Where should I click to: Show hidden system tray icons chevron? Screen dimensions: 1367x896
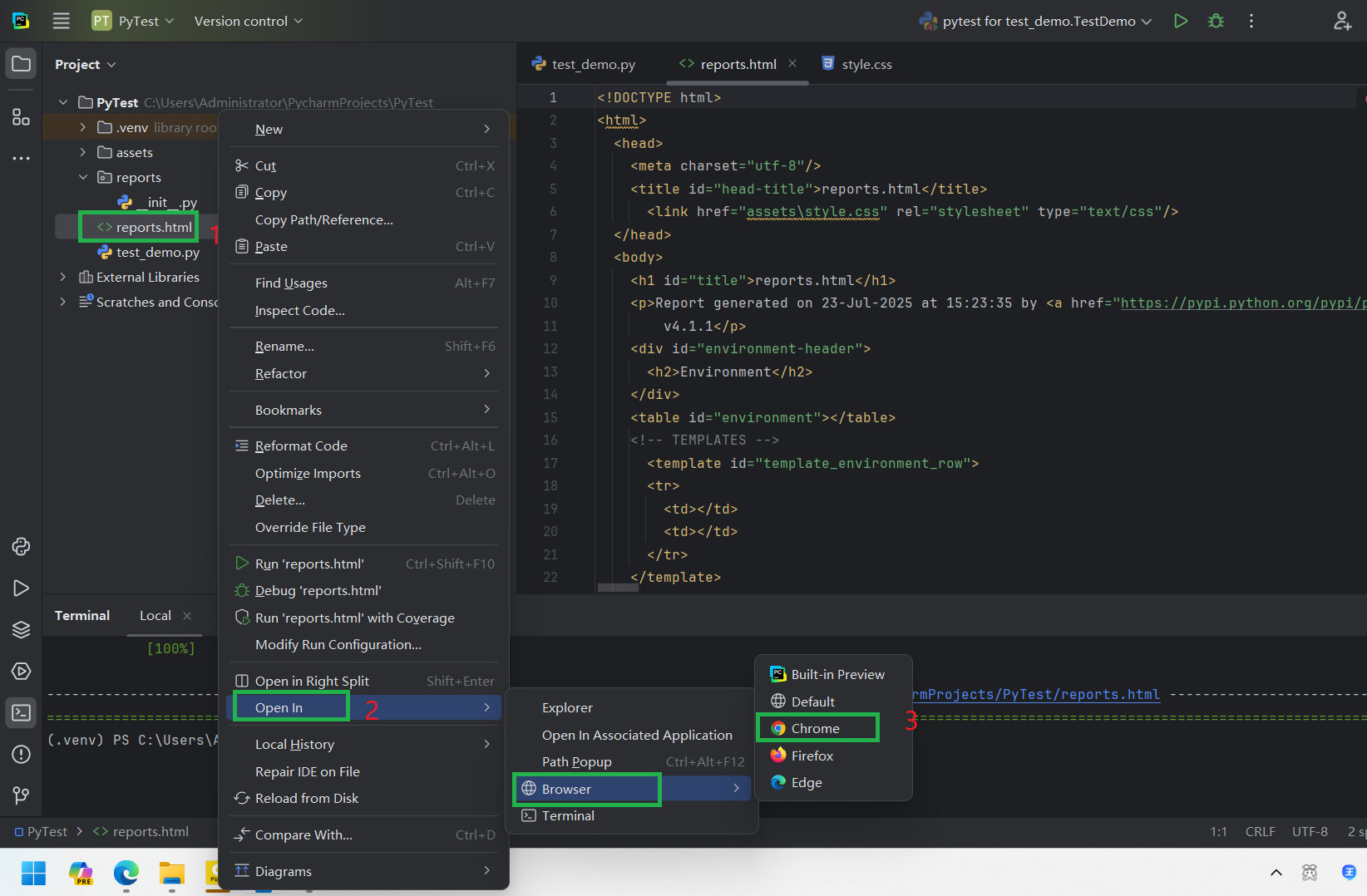1276,873
